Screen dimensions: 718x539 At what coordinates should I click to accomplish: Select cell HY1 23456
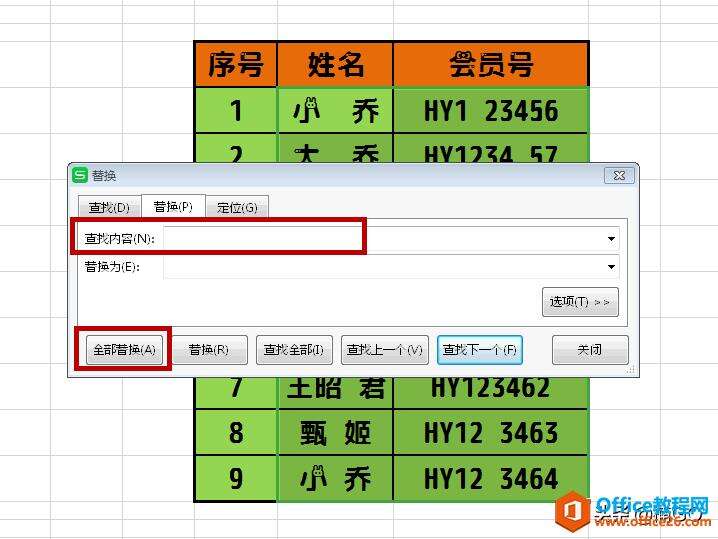[490, 110]
